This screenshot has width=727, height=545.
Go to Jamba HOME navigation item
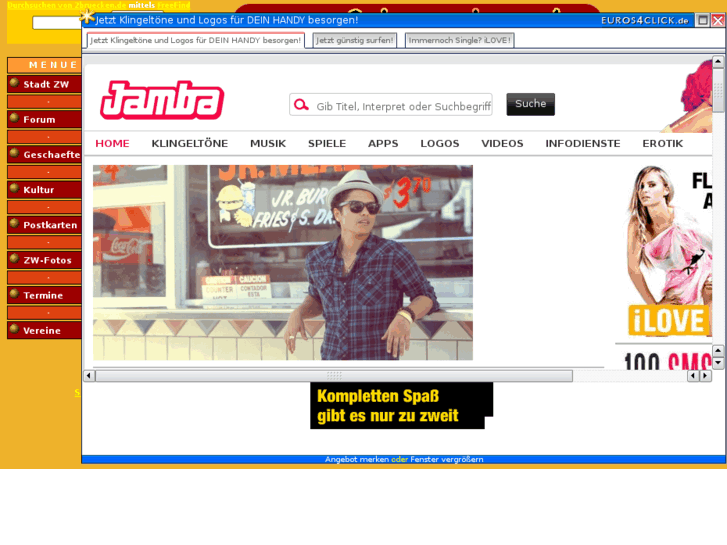[x=112, y=143]
